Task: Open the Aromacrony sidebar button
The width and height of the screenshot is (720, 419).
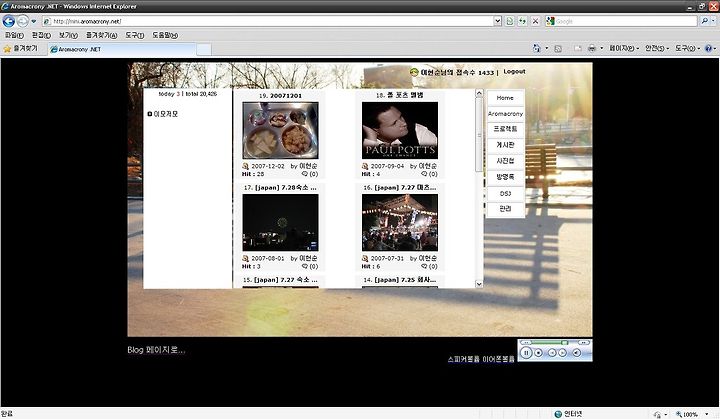Action: coord(505,113)
